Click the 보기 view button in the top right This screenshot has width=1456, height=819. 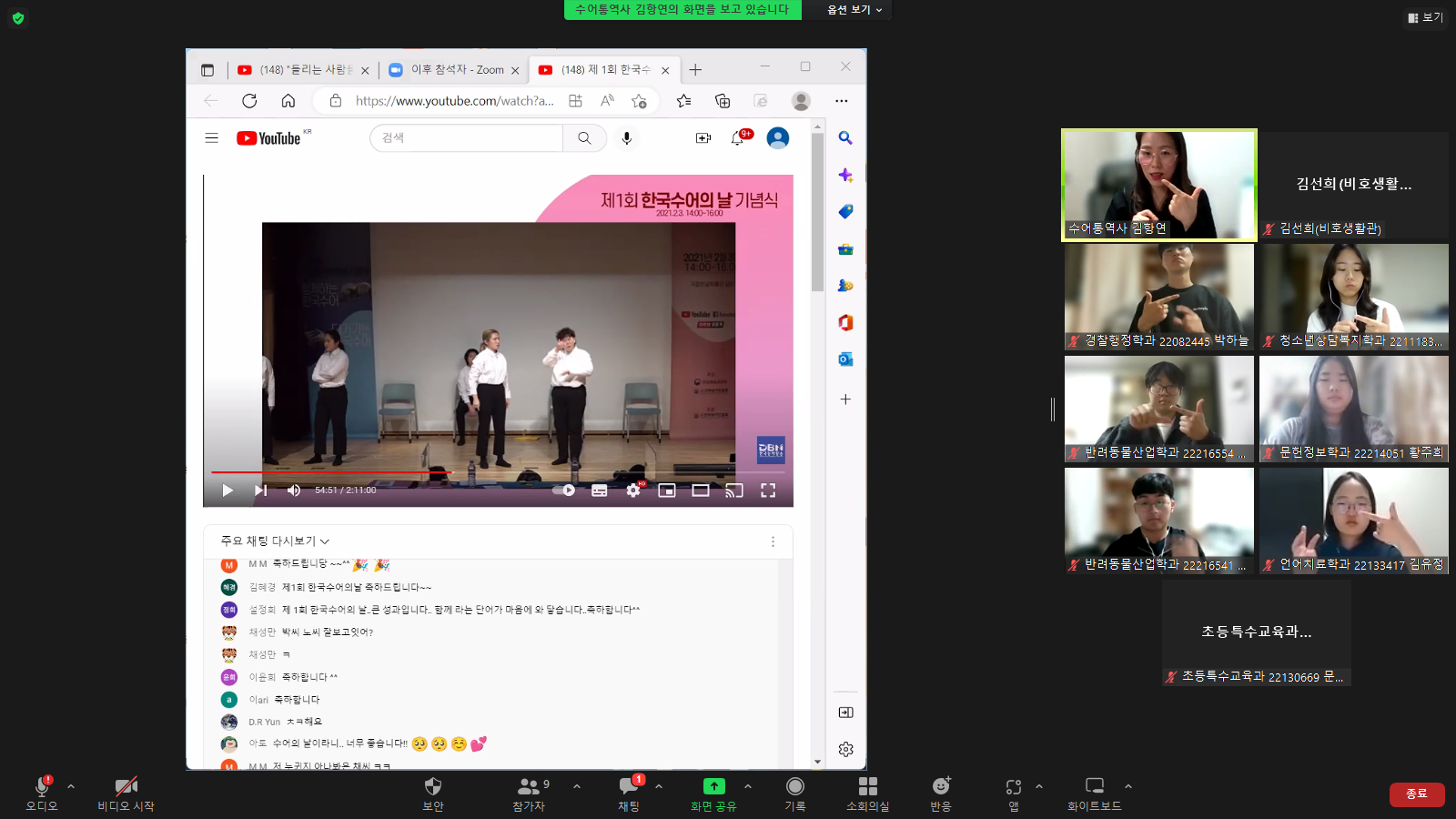click(1425, 17)
